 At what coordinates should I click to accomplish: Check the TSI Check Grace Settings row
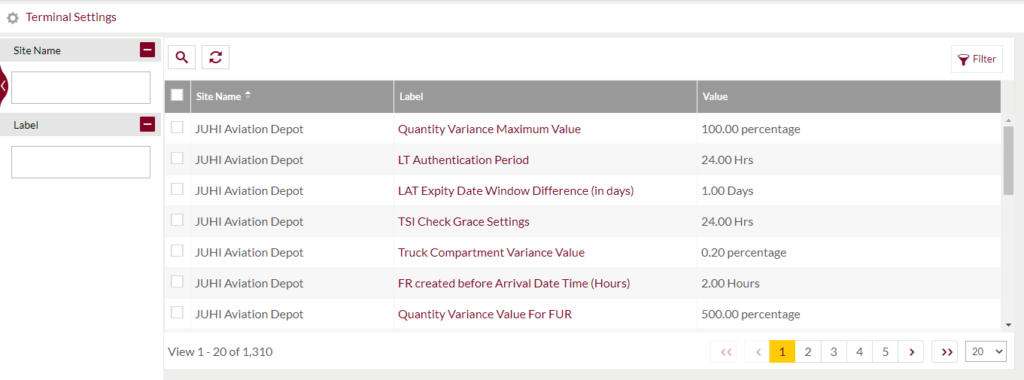(x=177, y=220)
